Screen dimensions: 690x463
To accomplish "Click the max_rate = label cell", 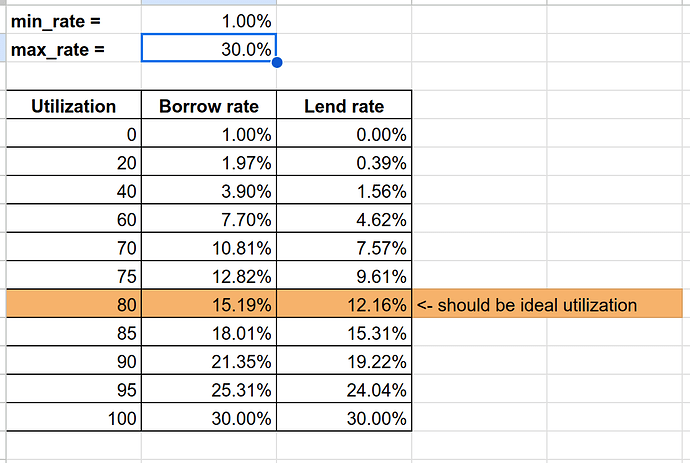I will pos(73,48).
